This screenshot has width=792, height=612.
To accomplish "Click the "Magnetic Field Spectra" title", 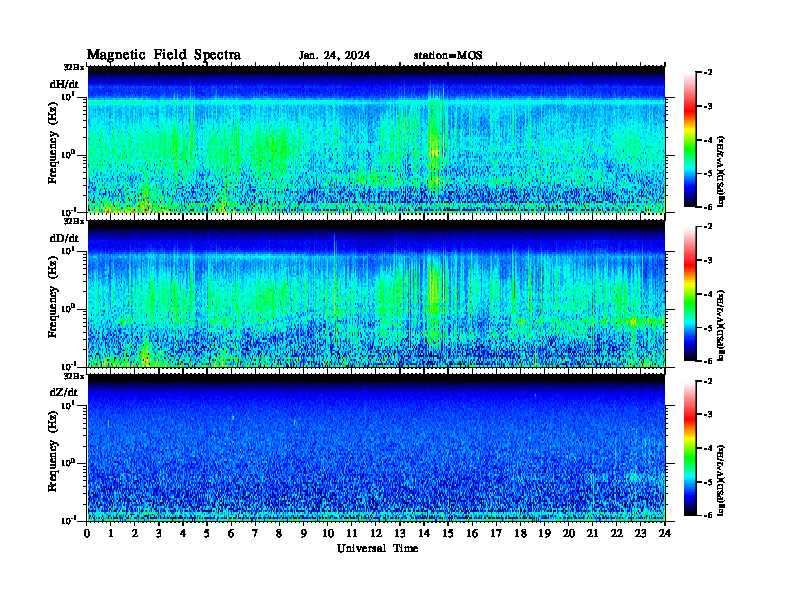I will point(164,55).
